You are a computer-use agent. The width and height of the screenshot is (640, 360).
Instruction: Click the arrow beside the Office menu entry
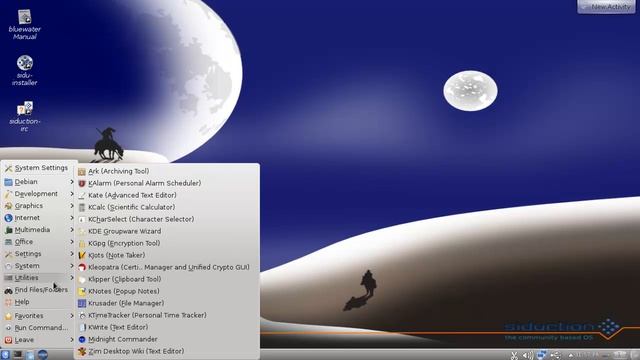coord(72,242)
